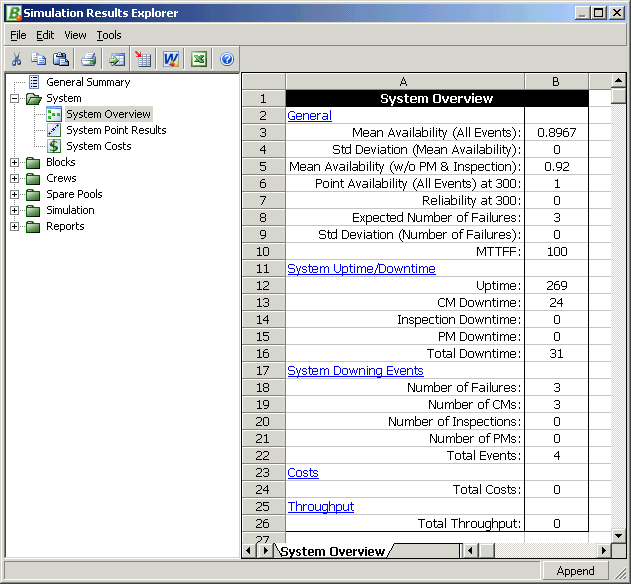The image size is (631, 584).
Task: Click the Reports folder icon
Action: click(x=33, y=227)
